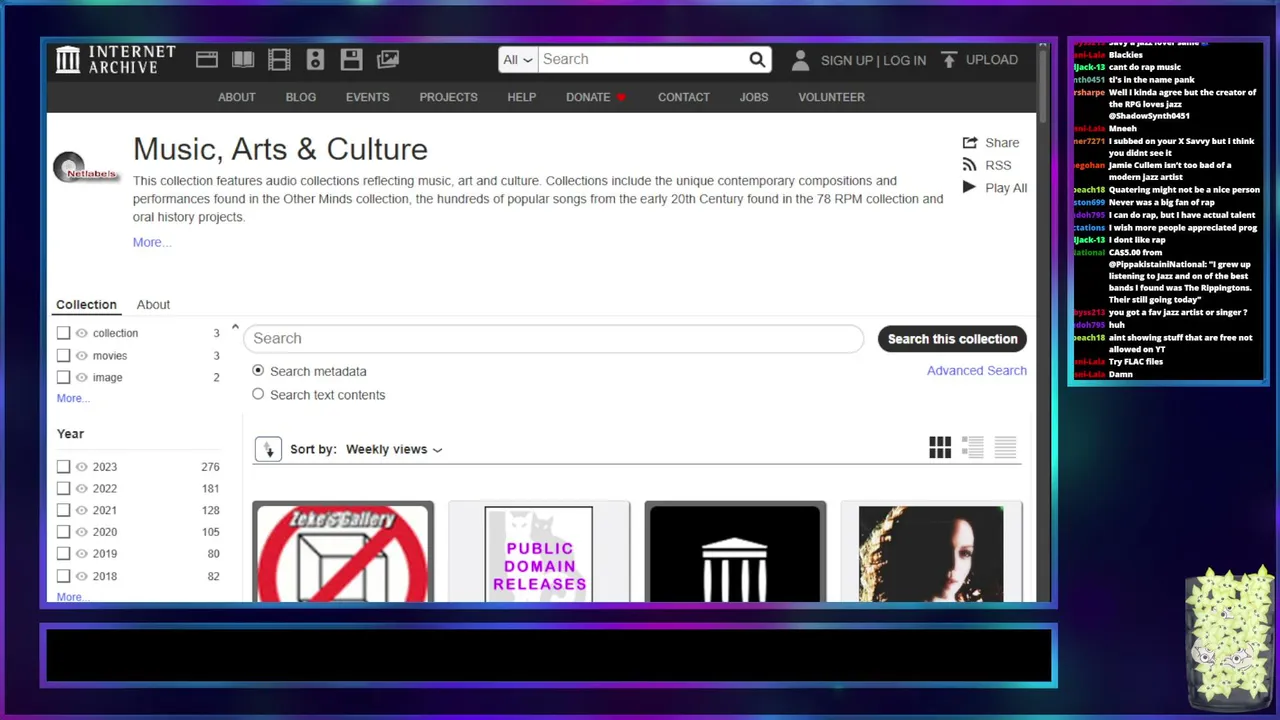Open the Zeke's Gallery thumbnail

click(x=343, y=554)
